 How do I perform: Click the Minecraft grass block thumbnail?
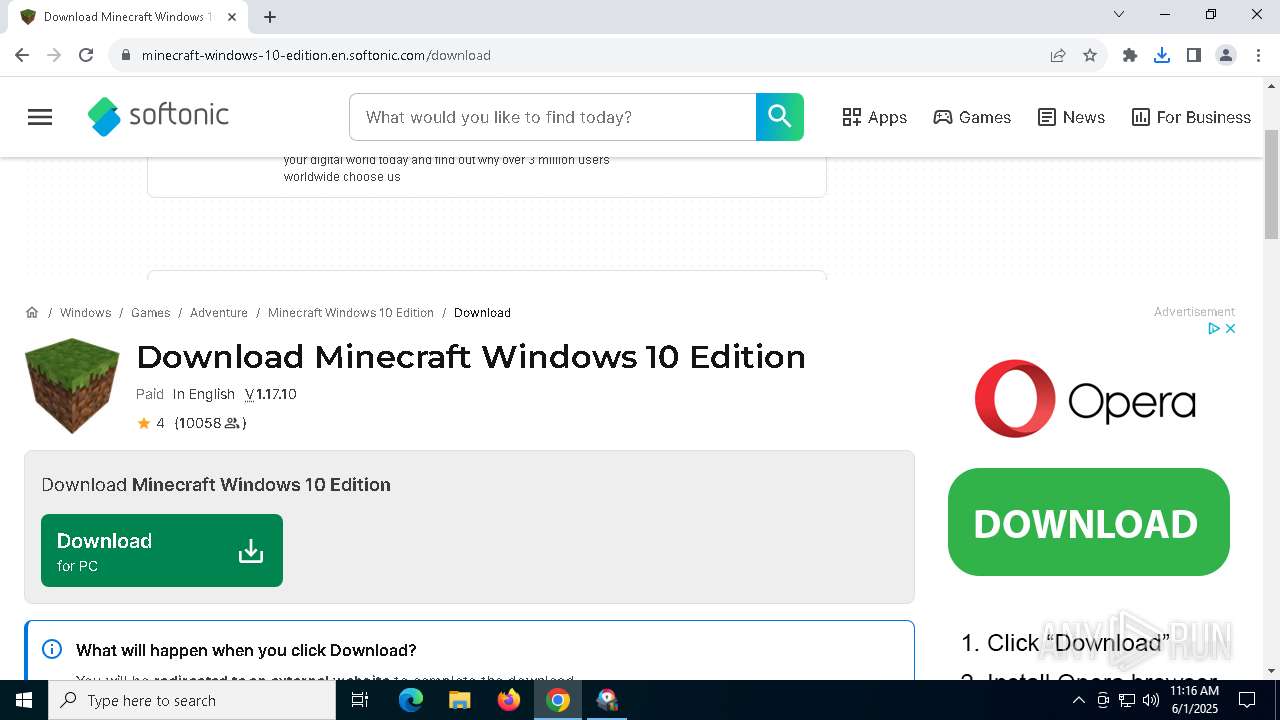tap(72, 386)
